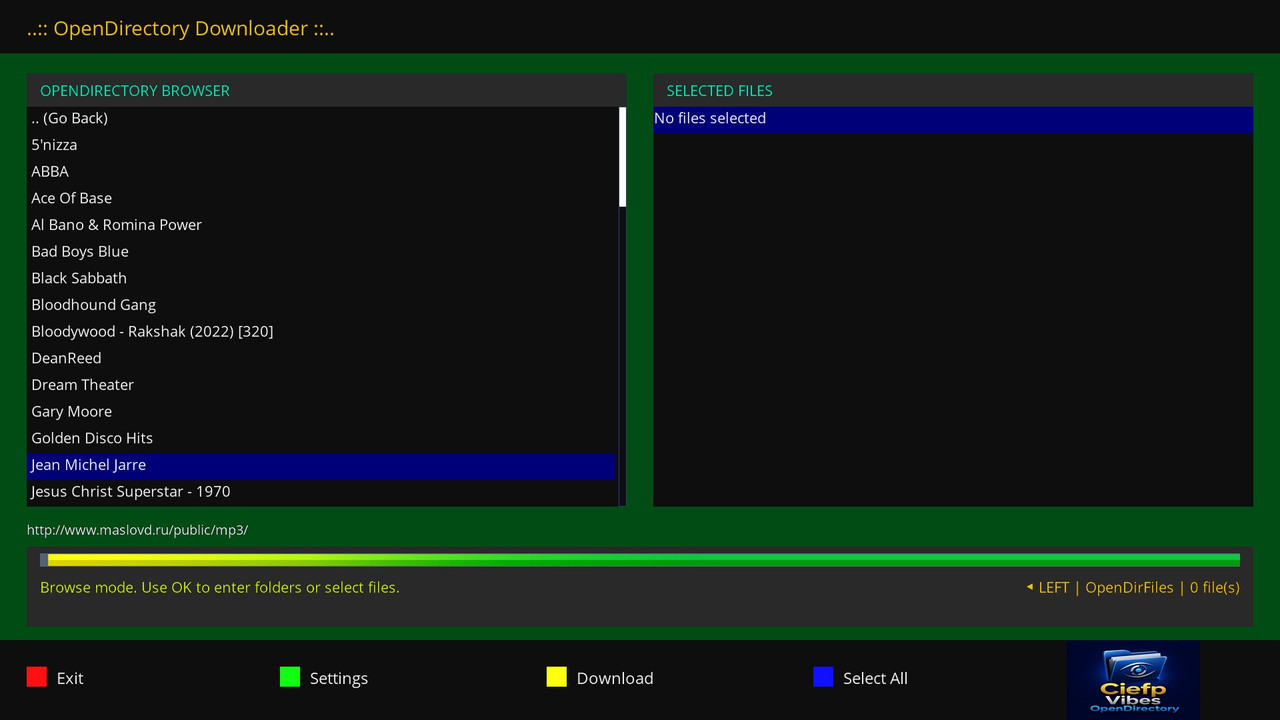
Task: Click the SELECTED FILES panel header
Action: (x=953, y=90)
